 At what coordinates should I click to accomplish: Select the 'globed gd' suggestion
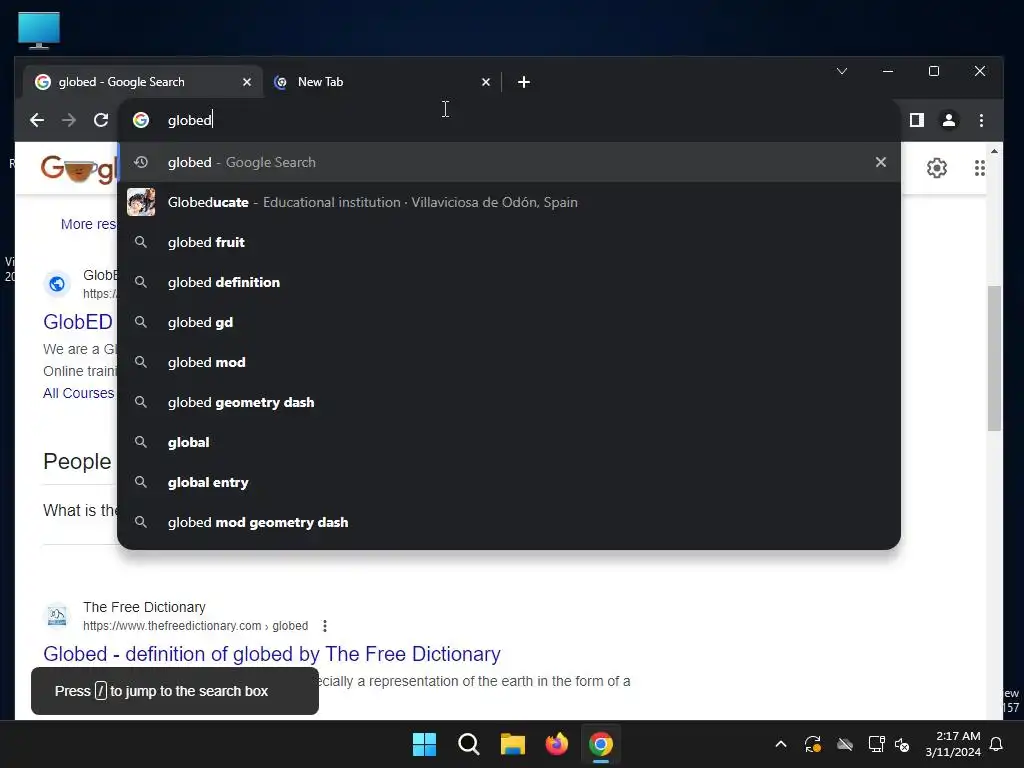coord(509,322)
